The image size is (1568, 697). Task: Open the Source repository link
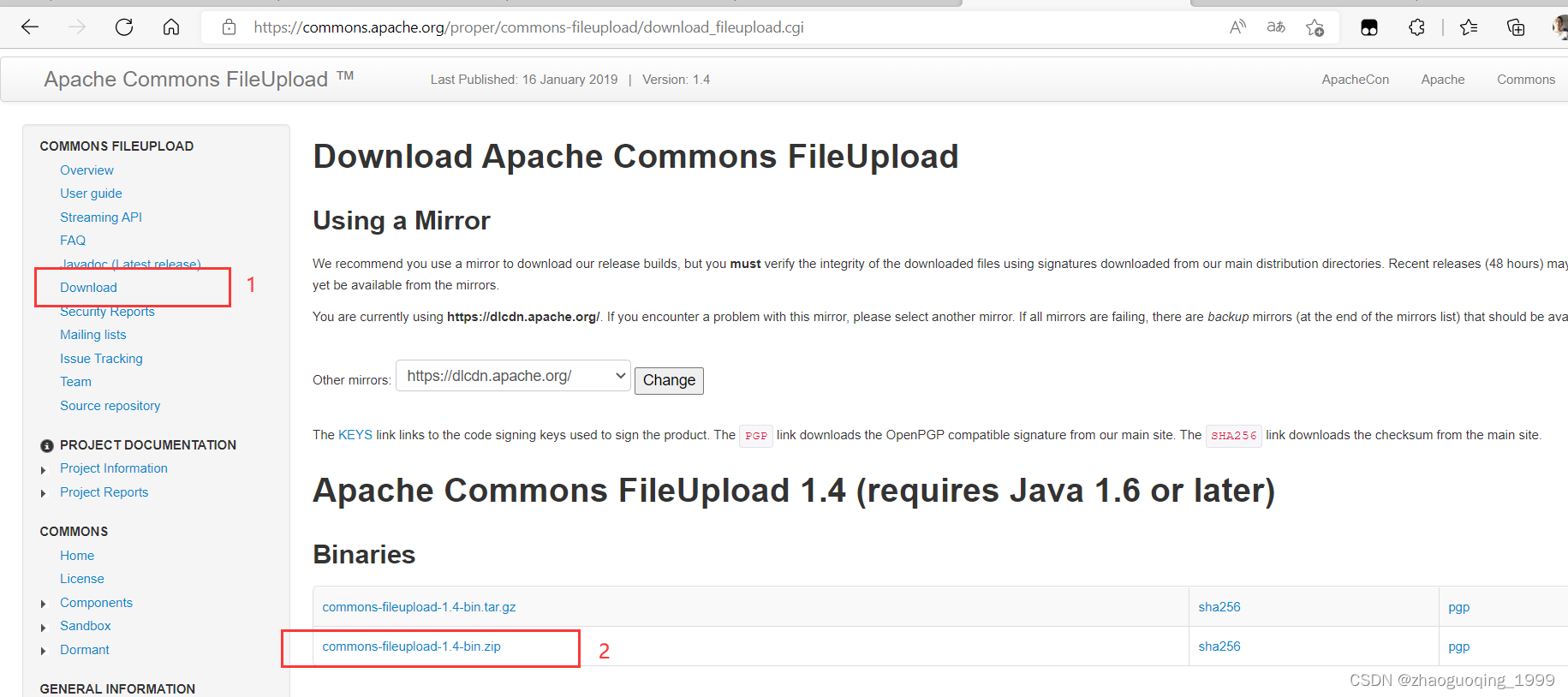tap(110, 406)
